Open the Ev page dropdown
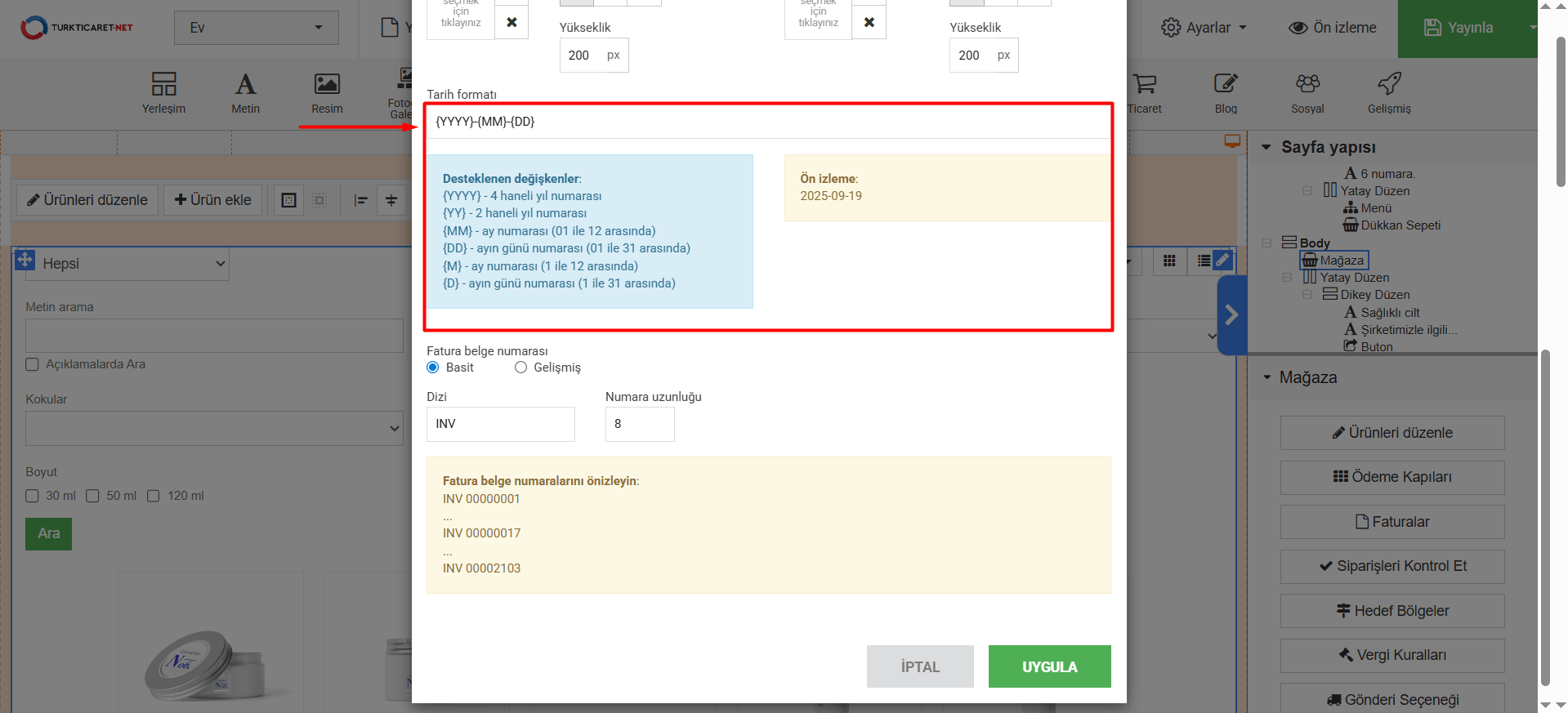1568x713 pixels. coord(256,28)
